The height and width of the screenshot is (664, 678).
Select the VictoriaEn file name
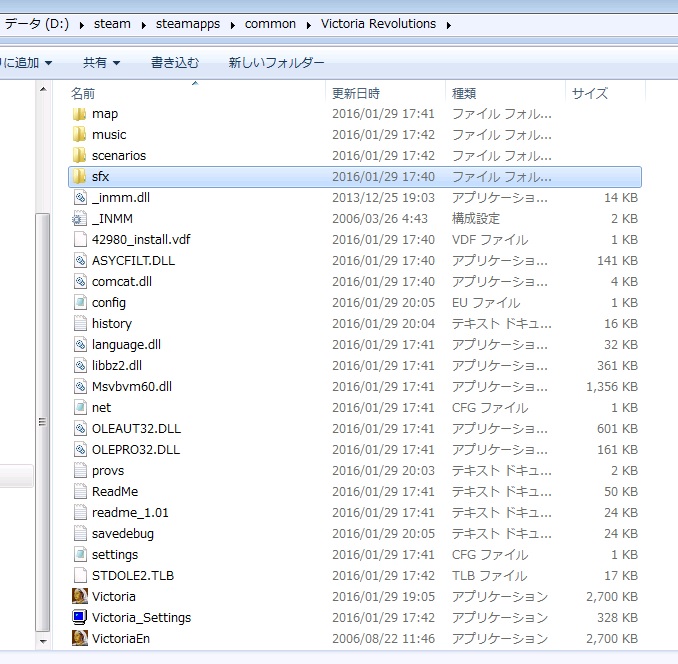click(x=121, y=638)
